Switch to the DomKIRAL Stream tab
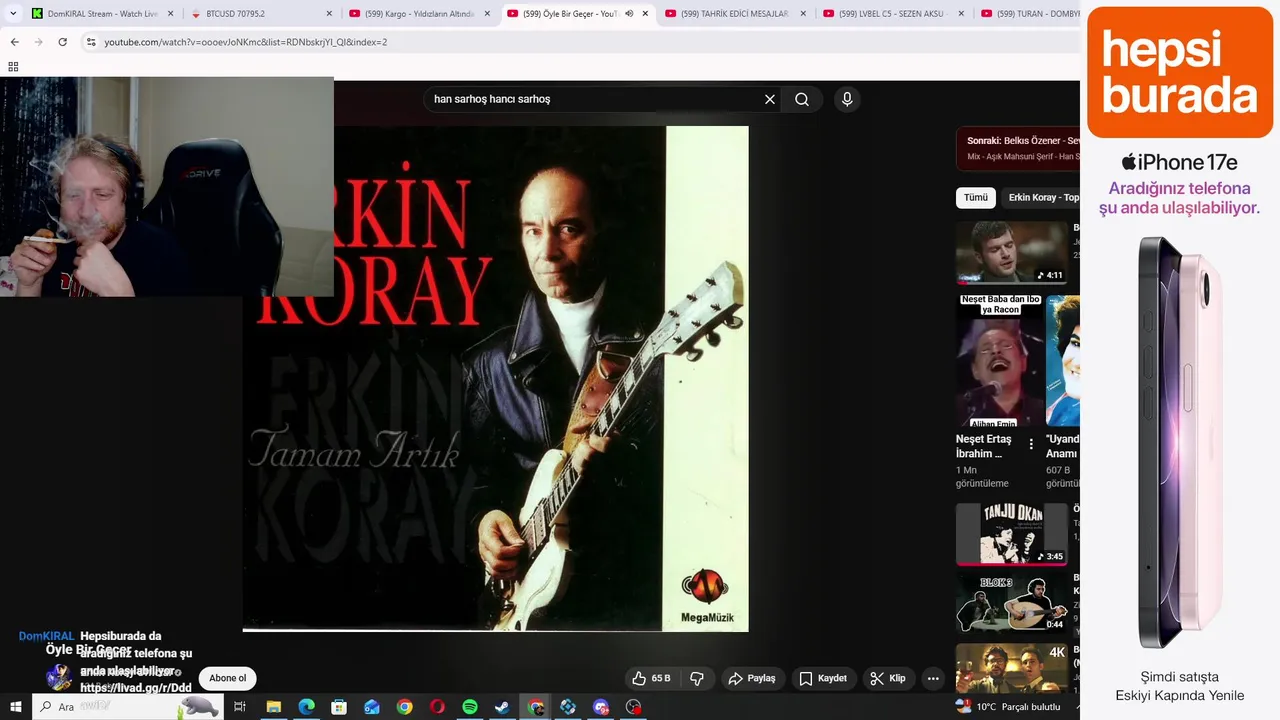The height and width of the screenshot is (720, 1280). tap(102, 14)
